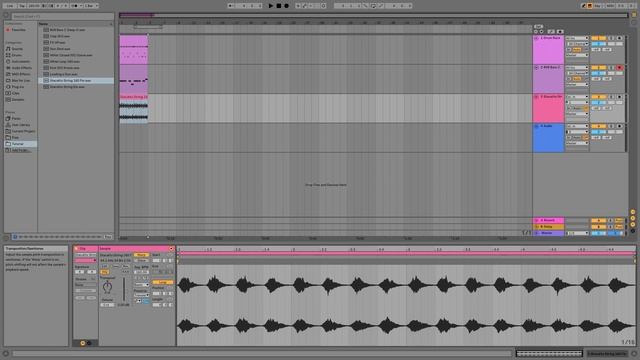
Task: Open the clip color chooser dropdown
Action: 86,260
